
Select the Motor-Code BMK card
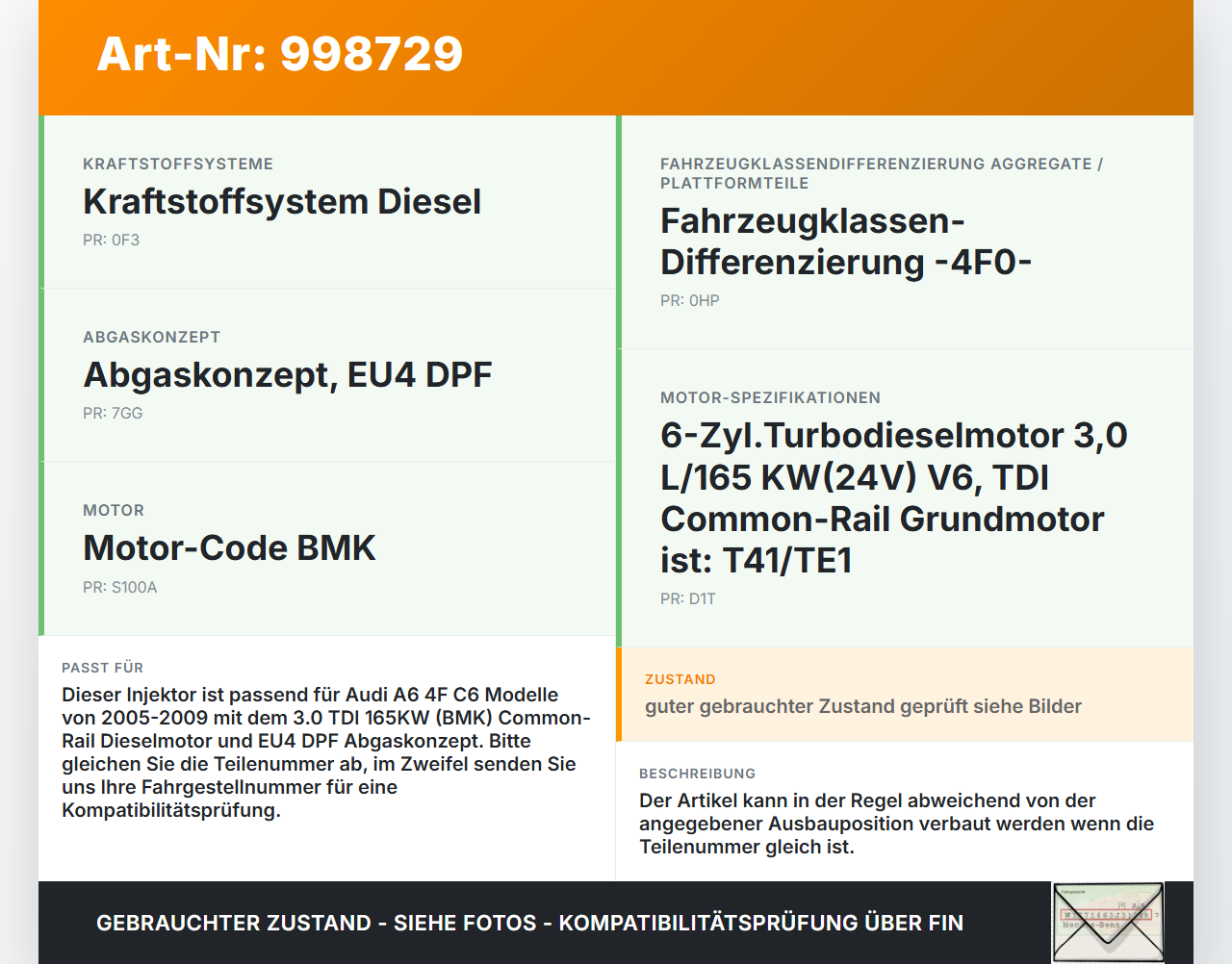click(327, 546)
